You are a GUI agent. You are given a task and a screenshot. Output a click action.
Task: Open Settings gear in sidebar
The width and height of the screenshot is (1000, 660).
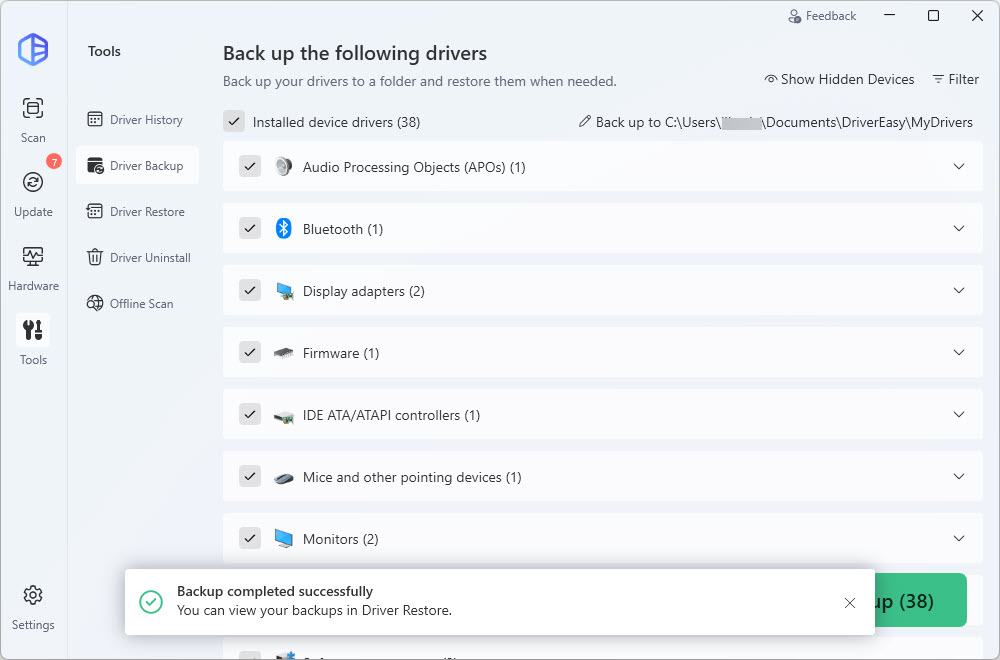(33, 596)
